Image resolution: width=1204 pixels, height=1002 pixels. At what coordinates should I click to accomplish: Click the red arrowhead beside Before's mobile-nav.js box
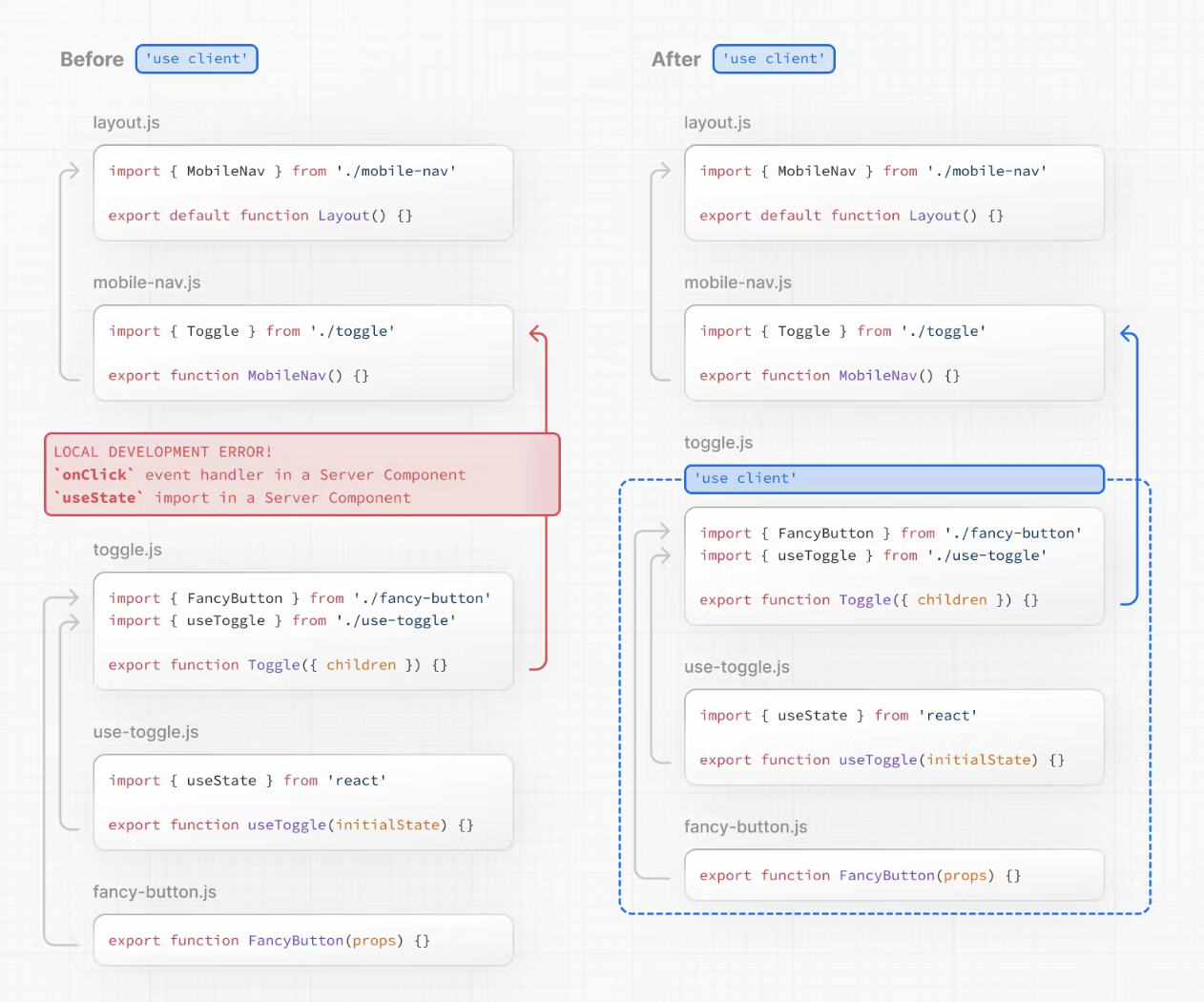point(537,333)
